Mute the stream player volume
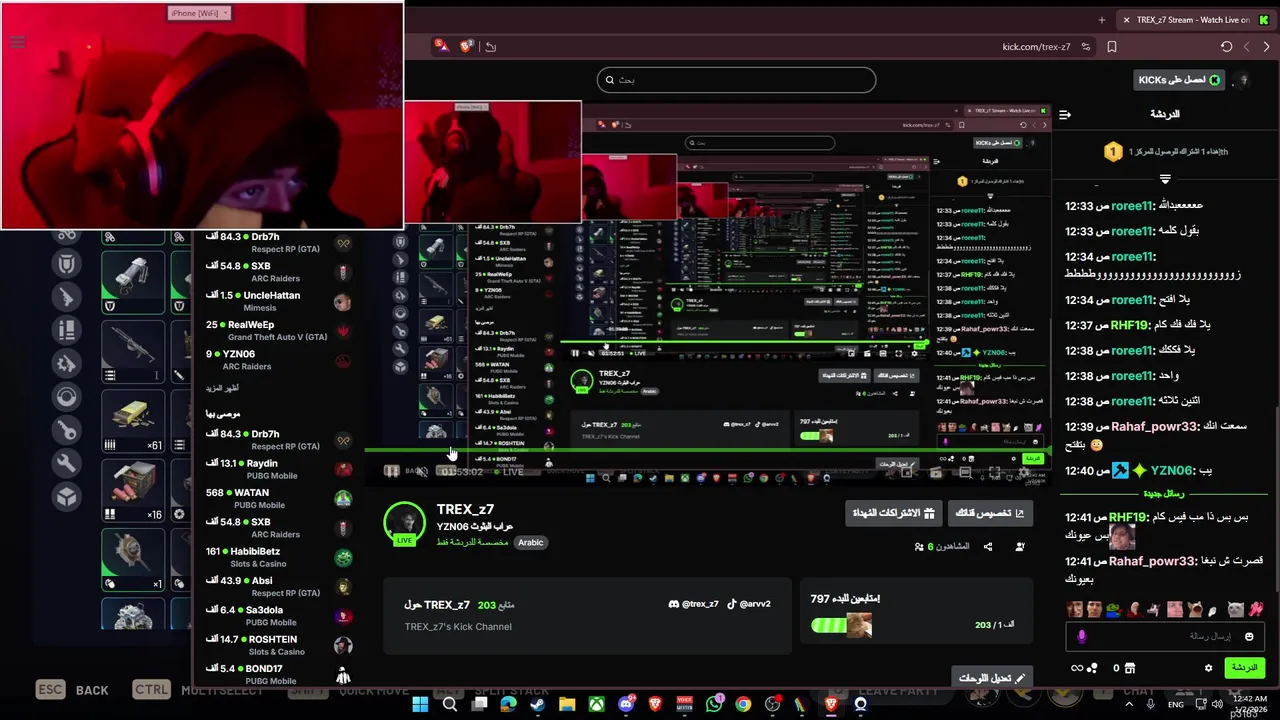The width and height of the screenshot is (1280, 720). tap(421, 471)
